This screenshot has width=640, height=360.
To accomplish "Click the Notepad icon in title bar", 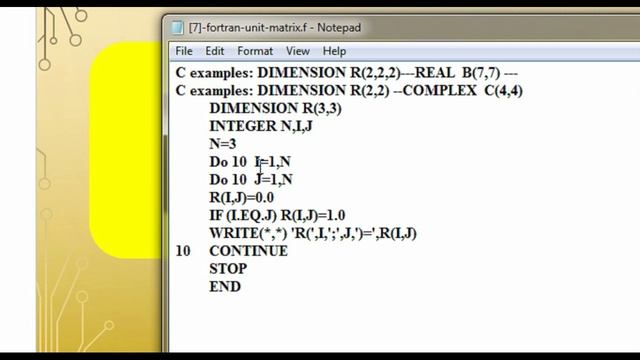I will point(178,27).
